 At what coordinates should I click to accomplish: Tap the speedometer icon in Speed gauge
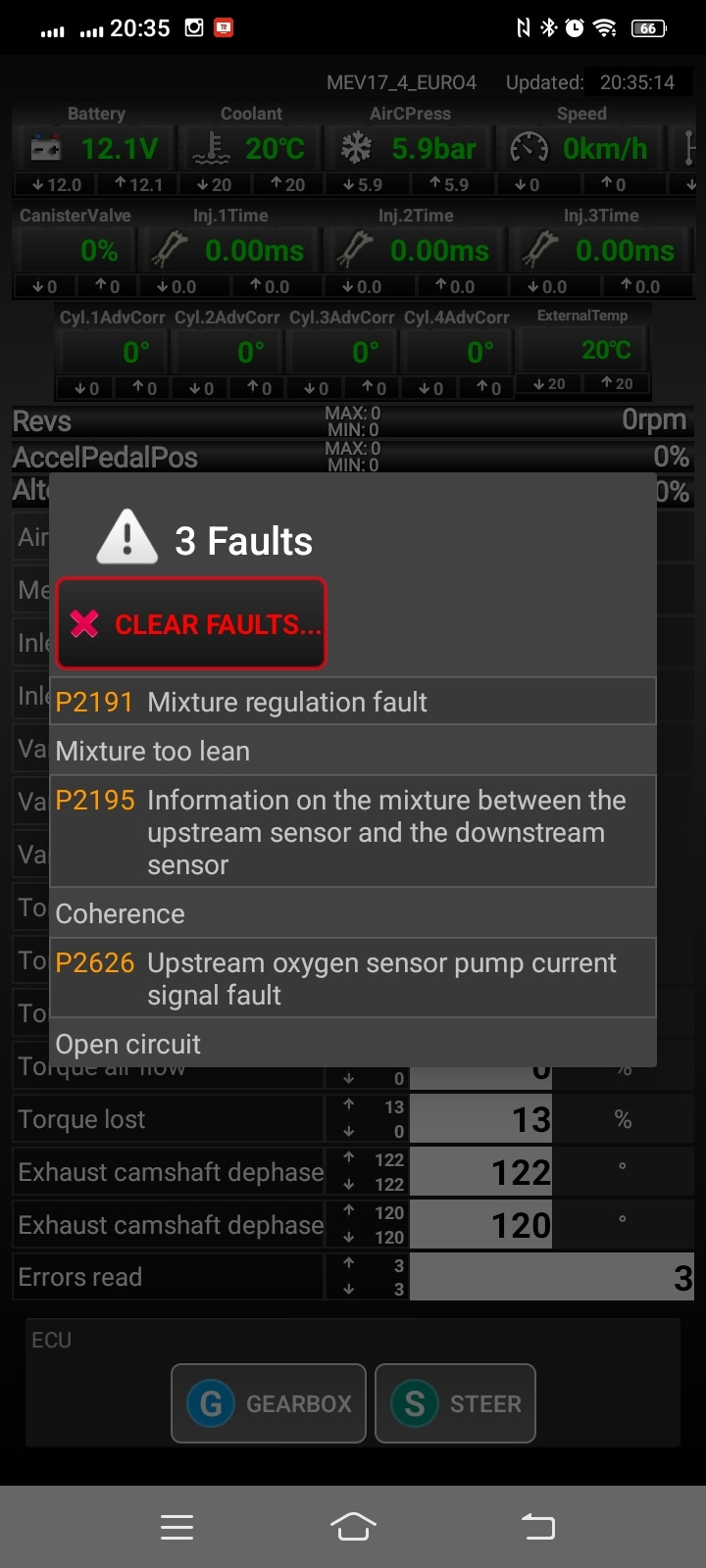tap(529, 149)
